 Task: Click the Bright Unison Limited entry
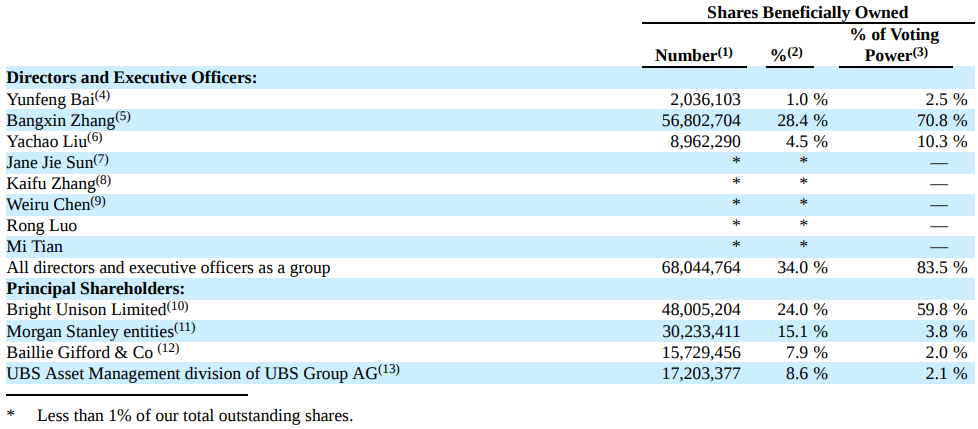pos(97,310)
